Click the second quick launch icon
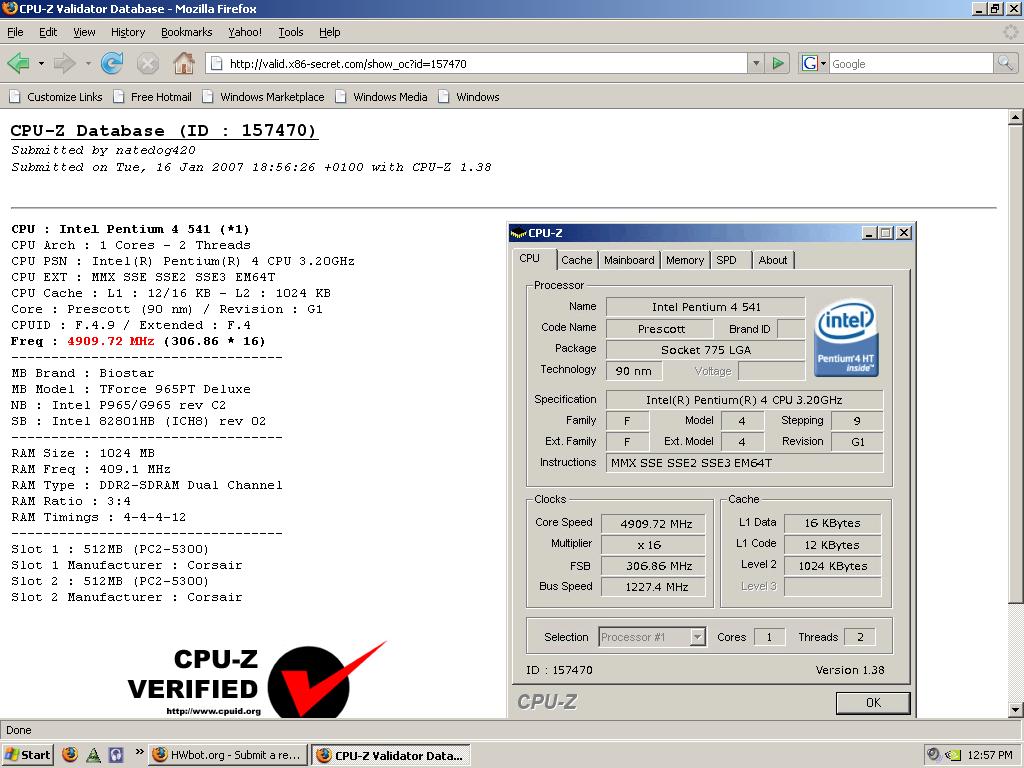Image resolution: width=1024 pixels, height=768 pixels. 93,755
